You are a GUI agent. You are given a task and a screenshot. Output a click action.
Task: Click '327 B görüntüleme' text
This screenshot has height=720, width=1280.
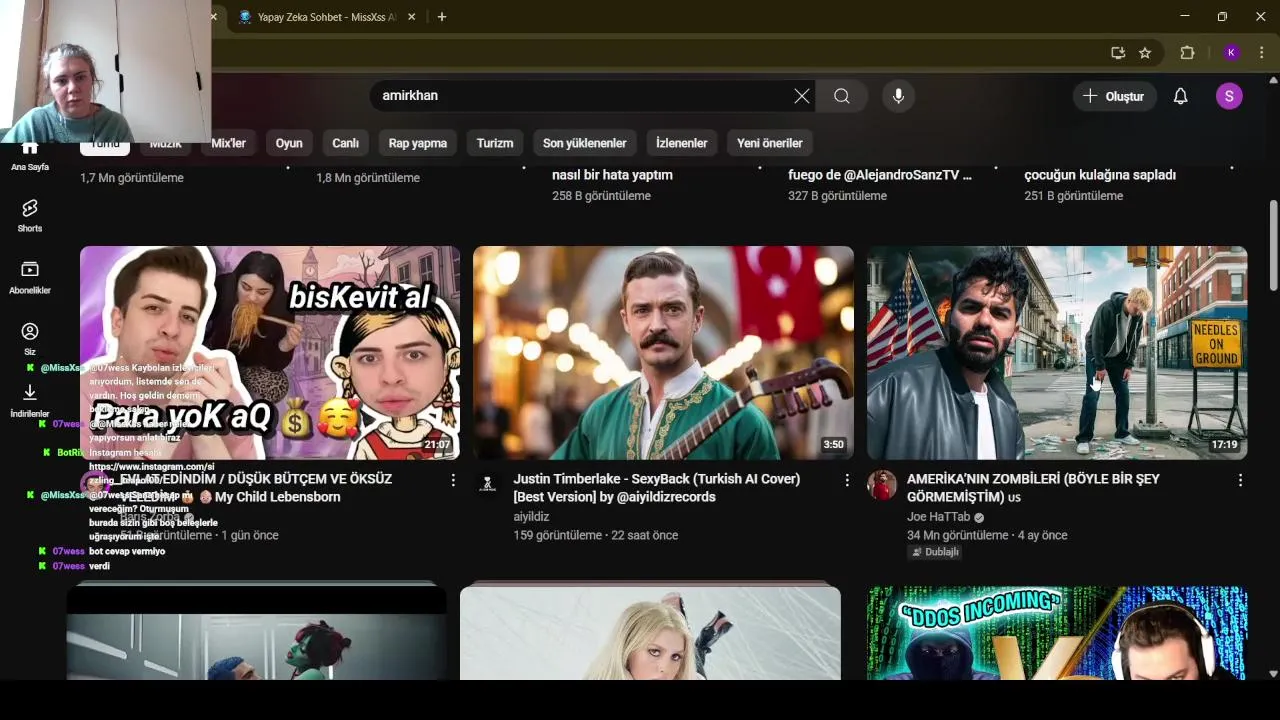coord(837,196)
